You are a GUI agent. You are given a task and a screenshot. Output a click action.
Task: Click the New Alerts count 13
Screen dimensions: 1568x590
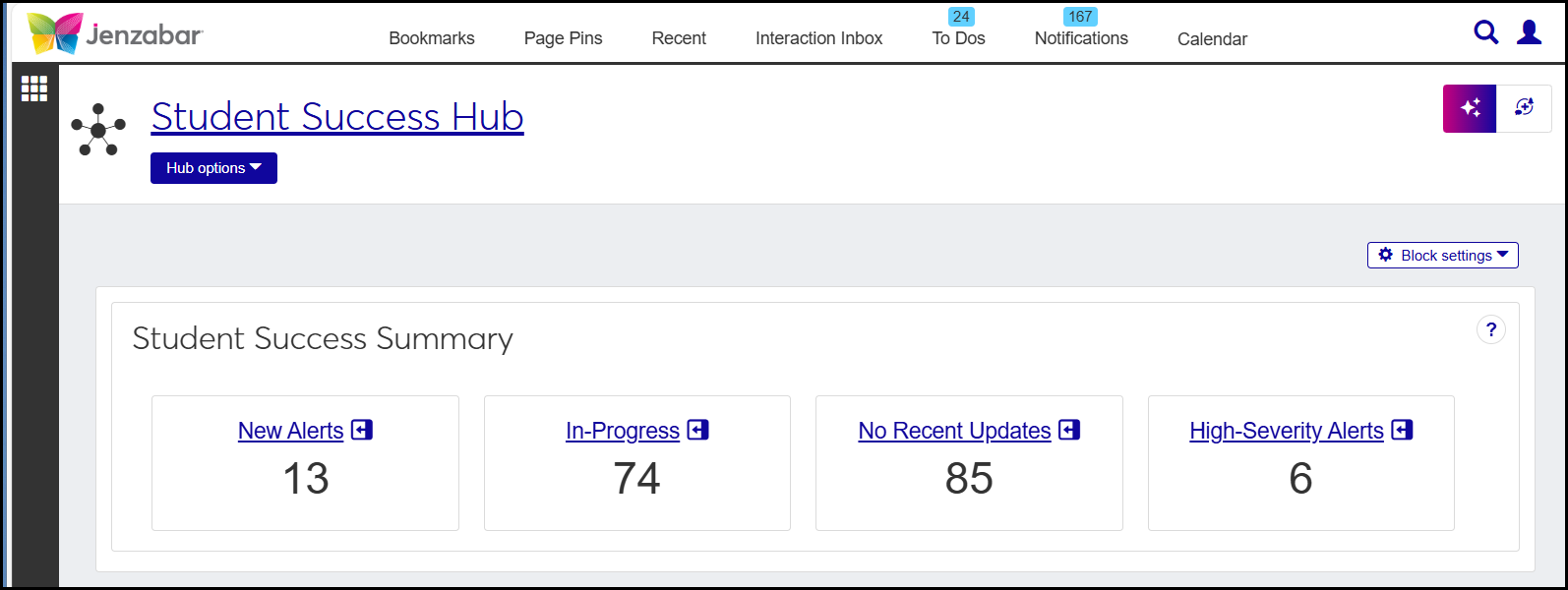(x=306, y=479)
